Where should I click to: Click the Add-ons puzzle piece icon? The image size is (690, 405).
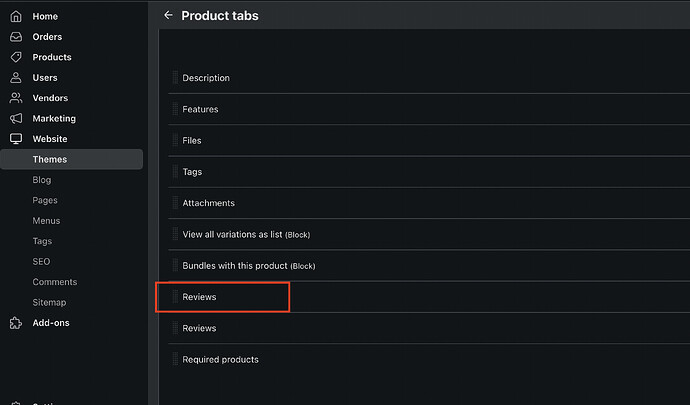click(15, 323)
